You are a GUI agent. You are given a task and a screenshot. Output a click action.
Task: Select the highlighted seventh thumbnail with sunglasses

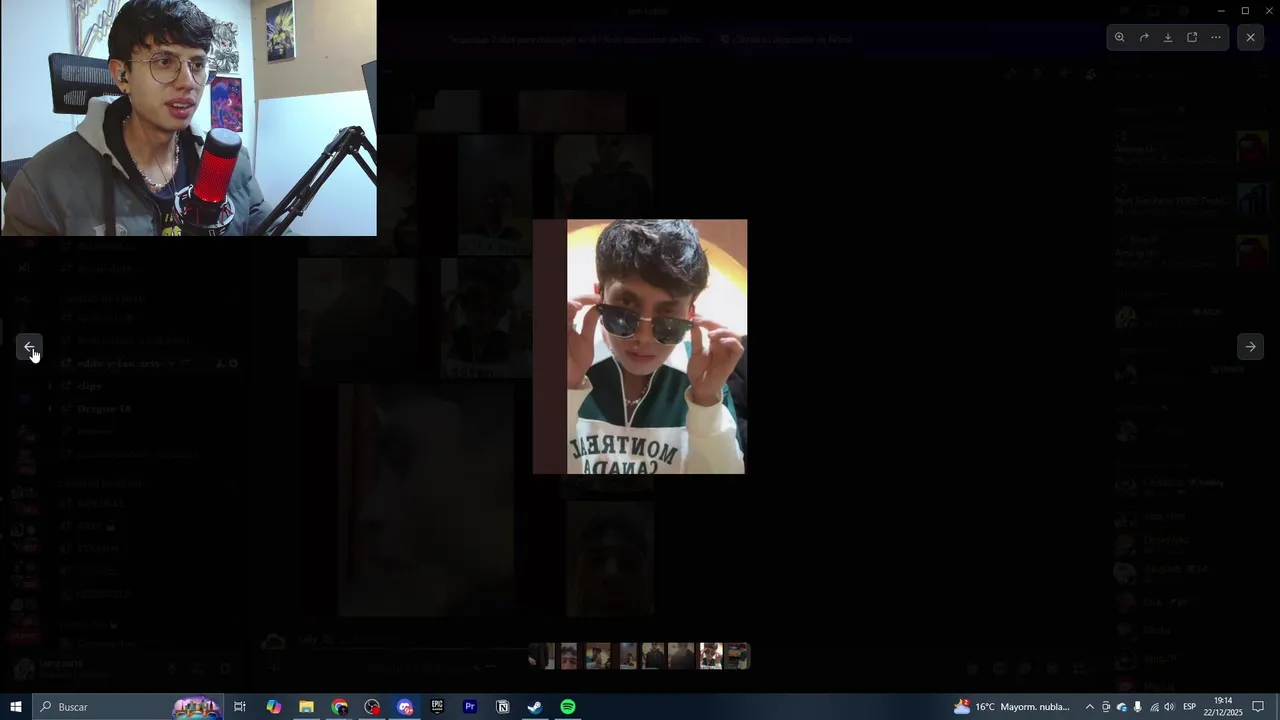[710, 656]
